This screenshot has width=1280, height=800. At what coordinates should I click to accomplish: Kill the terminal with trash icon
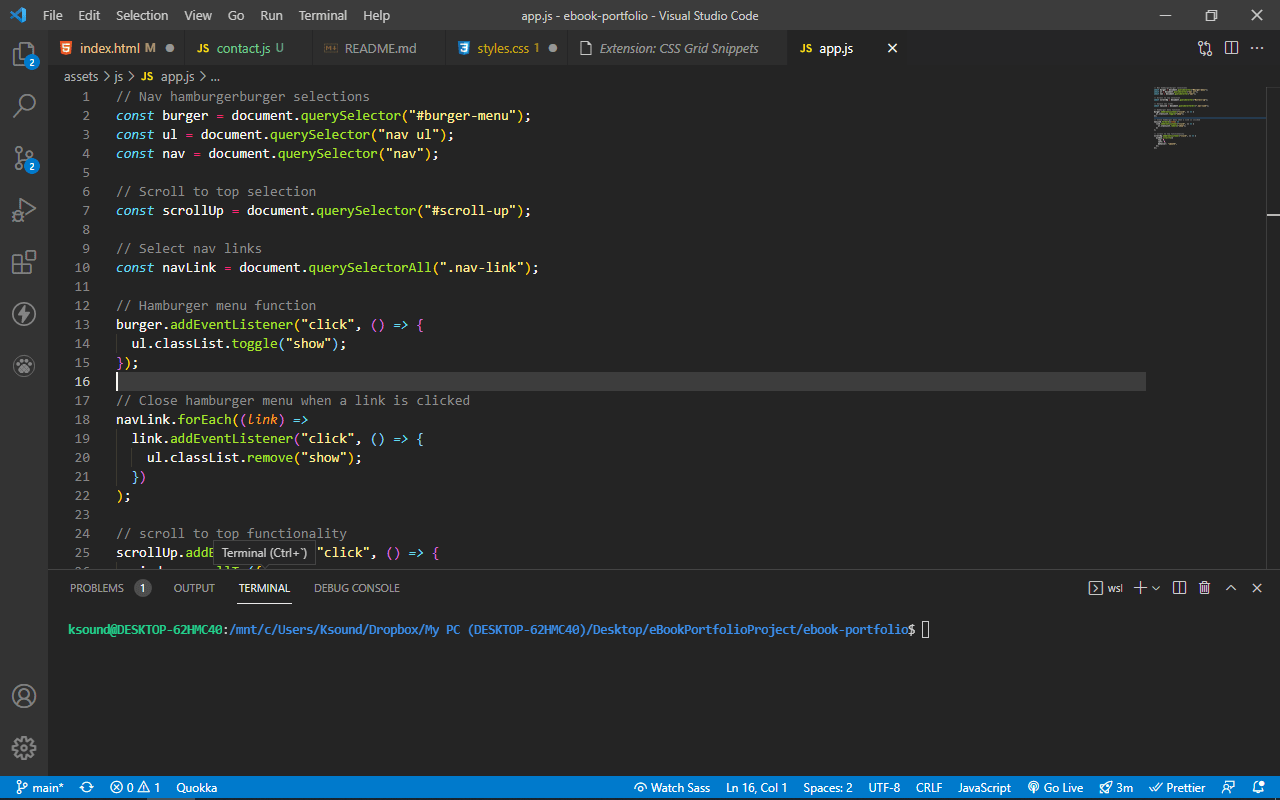coord(1204,588)
